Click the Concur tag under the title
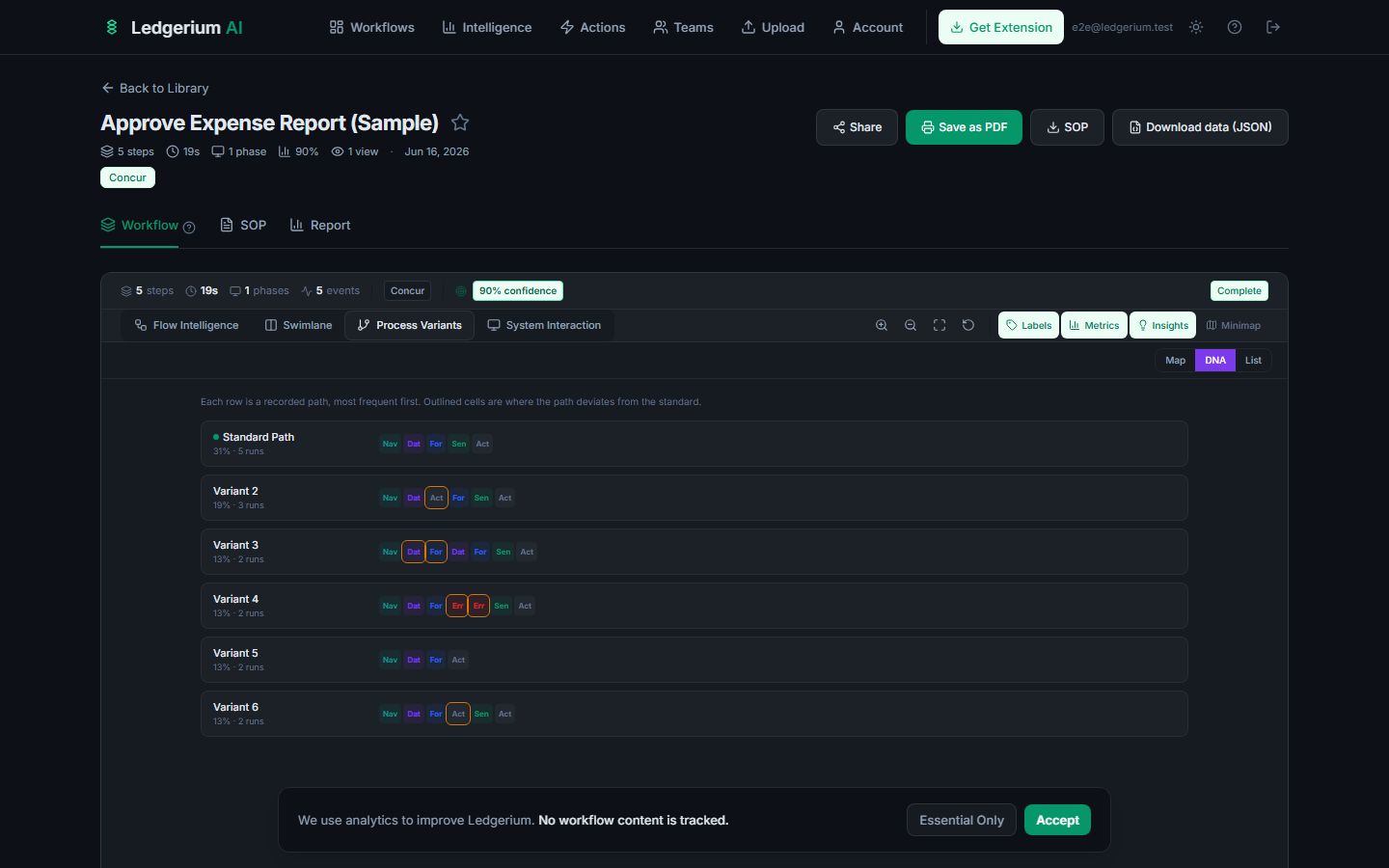The height and width of the screenshot is (868, 1389). [127, 177]
